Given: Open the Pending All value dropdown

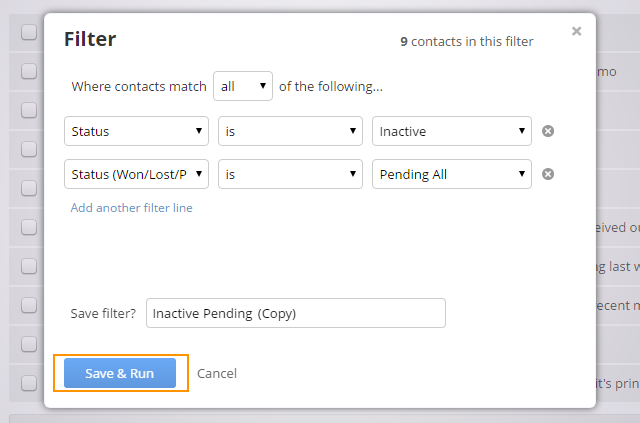Looking at the screenshot, I should point(452,174).
